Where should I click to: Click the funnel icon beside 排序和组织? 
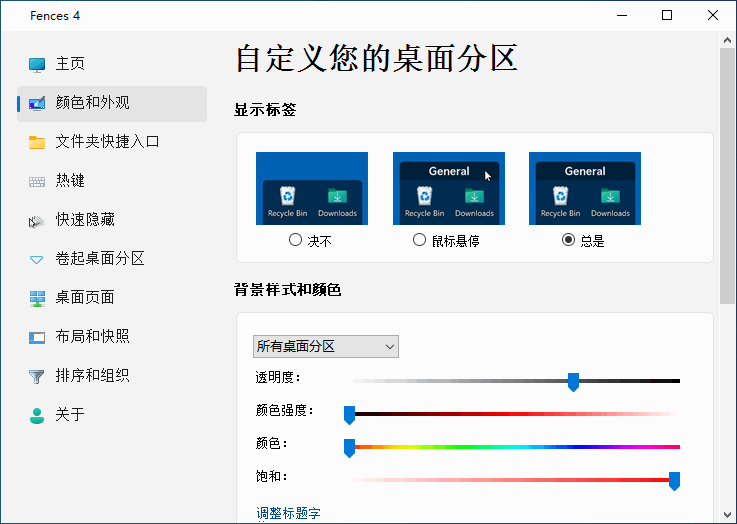click(x=36, y=376)
